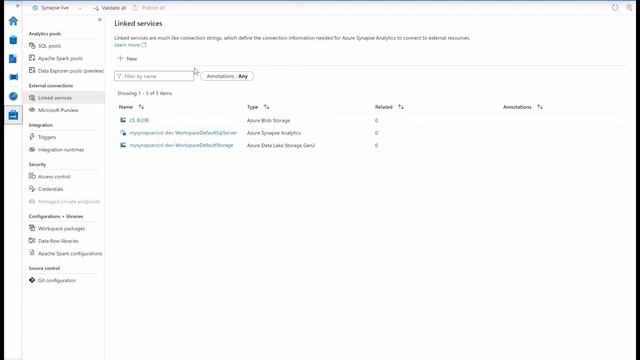Open the LS_BLOB linked service
The width and height of the screenshot is (640, 360).
tap(139, 120)
